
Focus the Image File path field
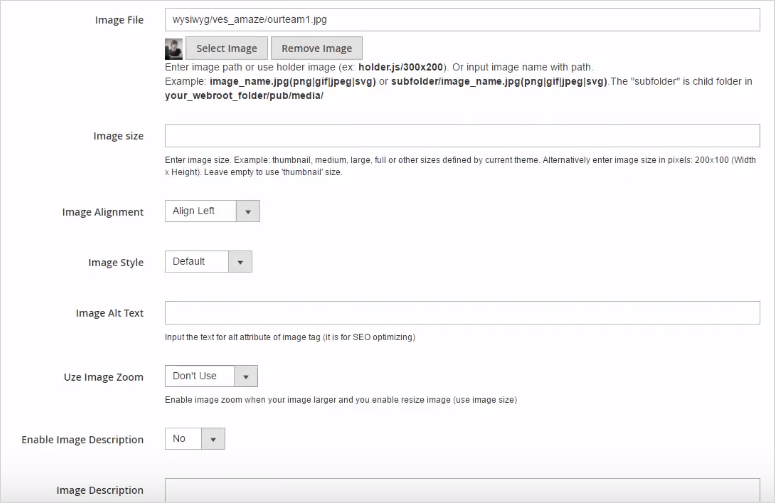(x=461, y=20)
